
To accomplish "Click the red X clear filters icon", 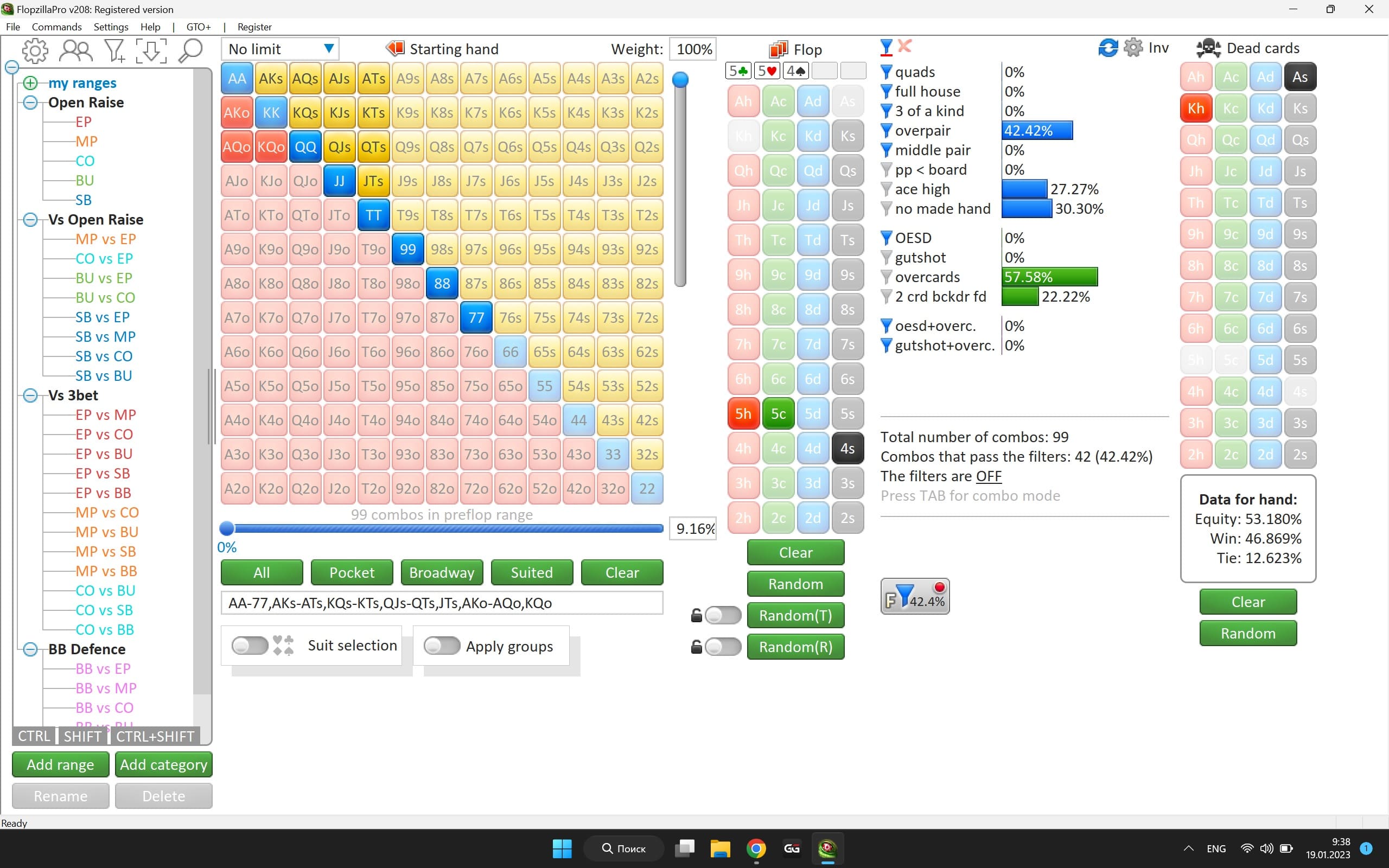I will [904, 46].
